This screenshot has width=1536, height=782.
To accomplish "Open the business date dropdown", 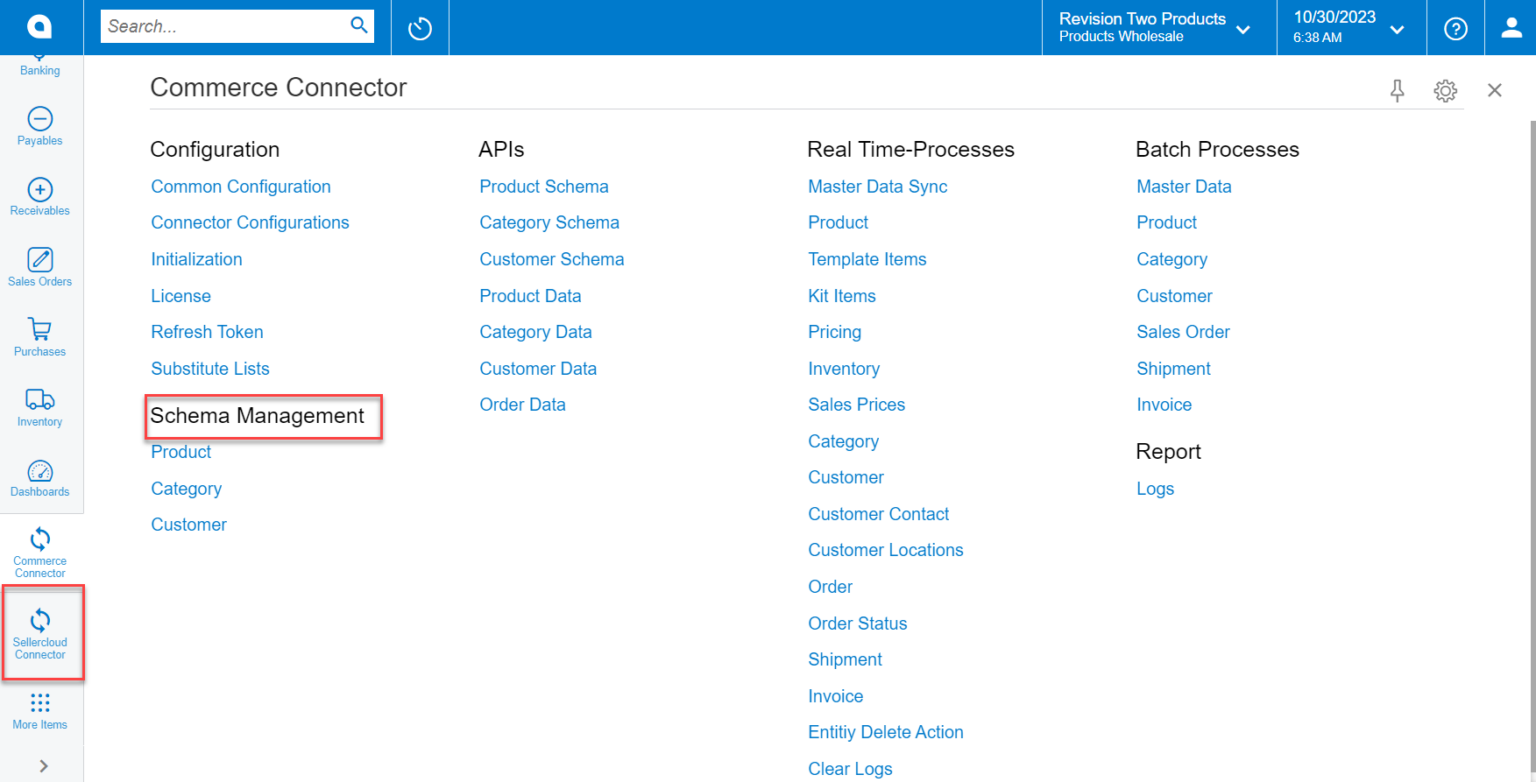I will coord(1348,27).
